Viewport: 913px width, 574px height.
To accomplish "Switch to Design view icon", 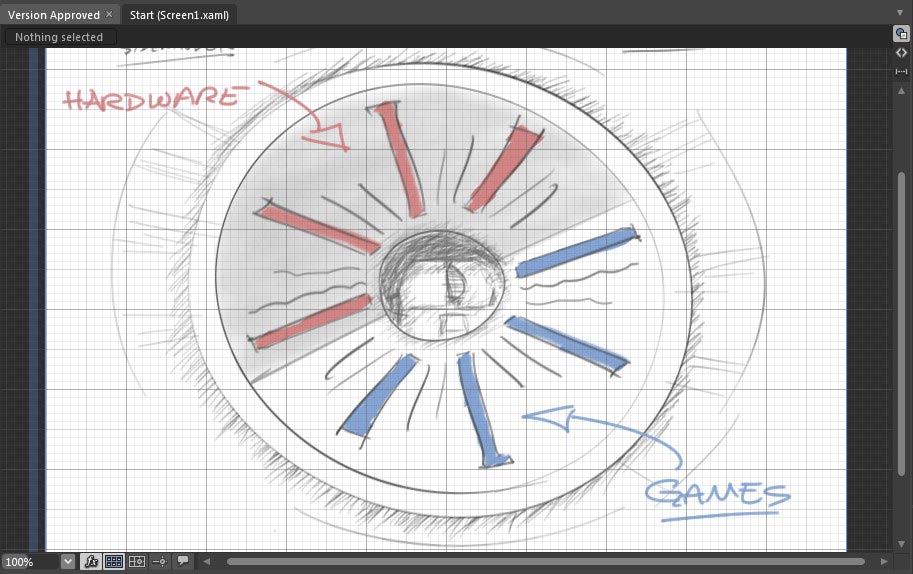I will [901, 34].
